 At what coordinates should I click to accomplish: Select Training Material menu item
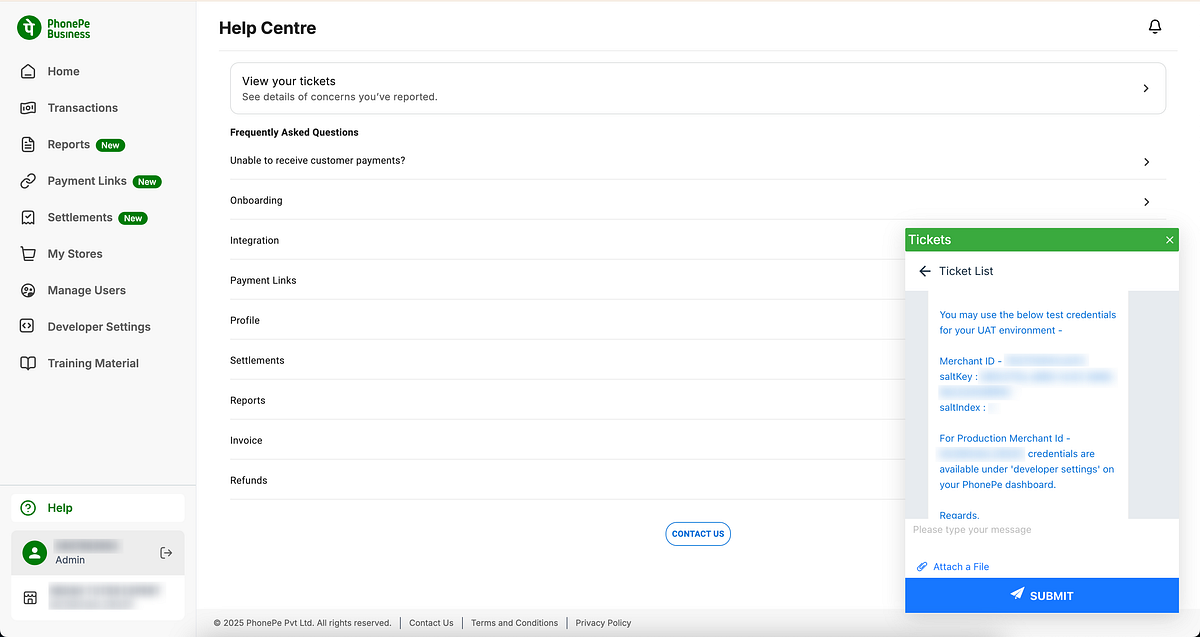pyautogui.click(x=93, y=363)
